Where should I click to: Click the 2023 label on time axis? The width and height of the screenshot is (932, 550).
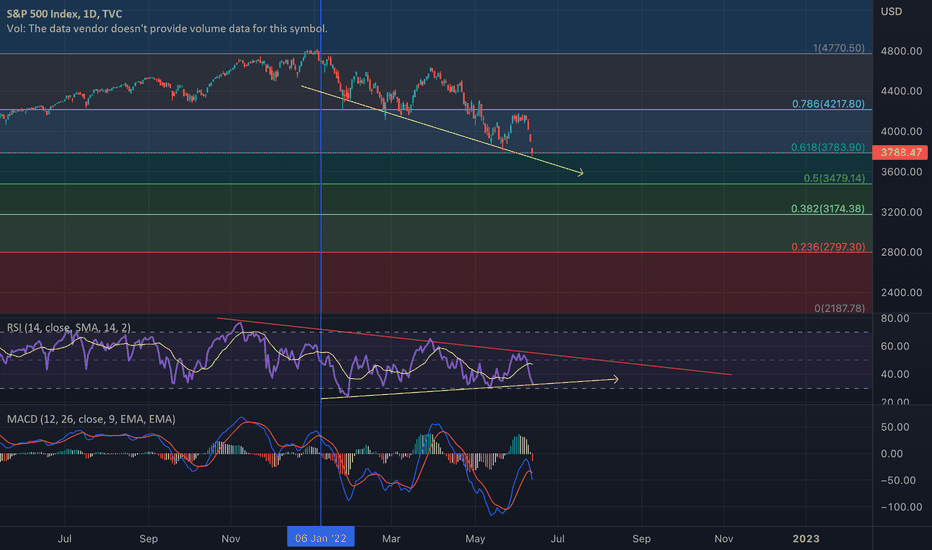coord(806,538)
